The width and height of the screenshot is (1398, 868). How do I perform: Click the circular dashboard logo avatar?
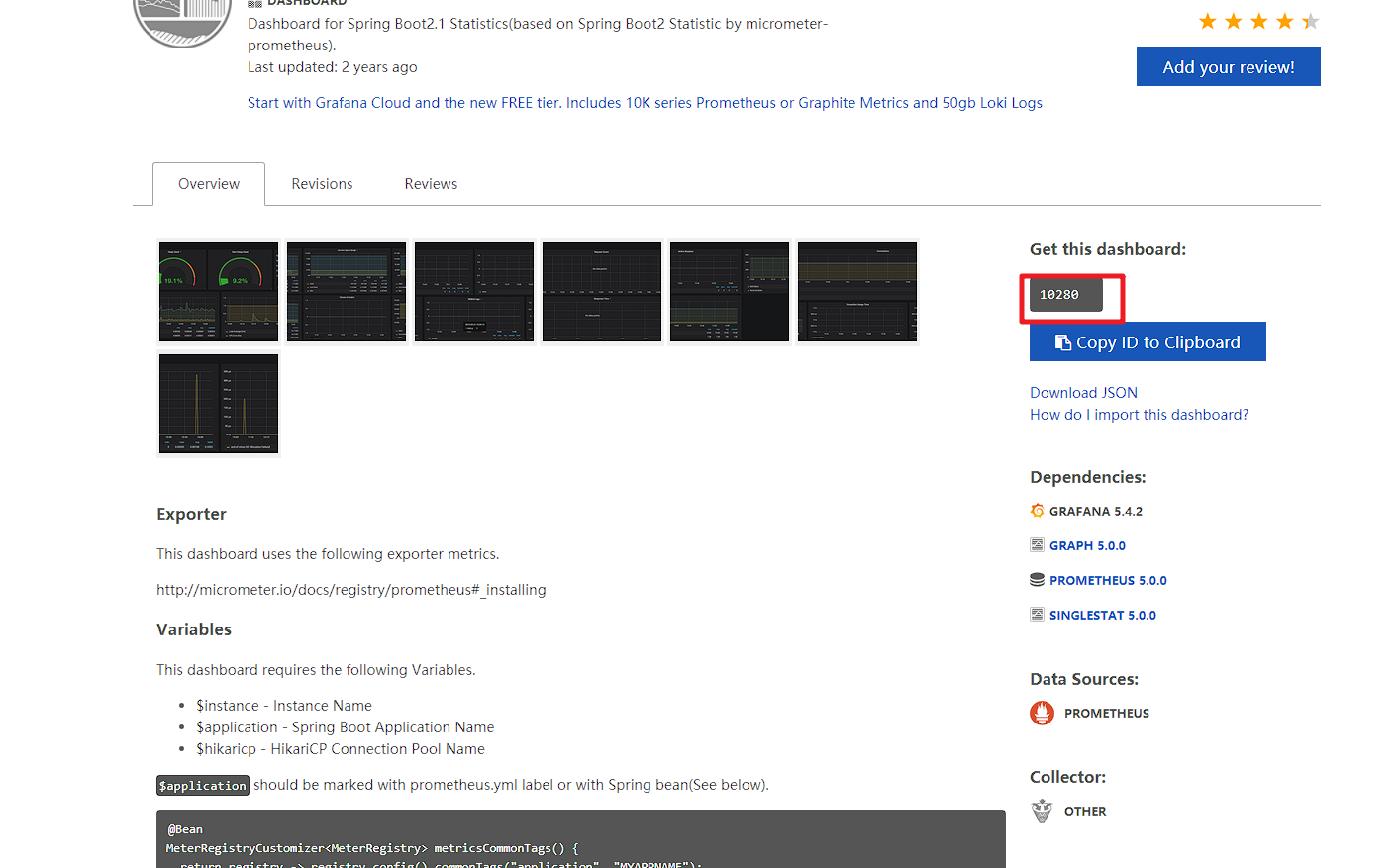pyautogui.click(x=182, y=22)
